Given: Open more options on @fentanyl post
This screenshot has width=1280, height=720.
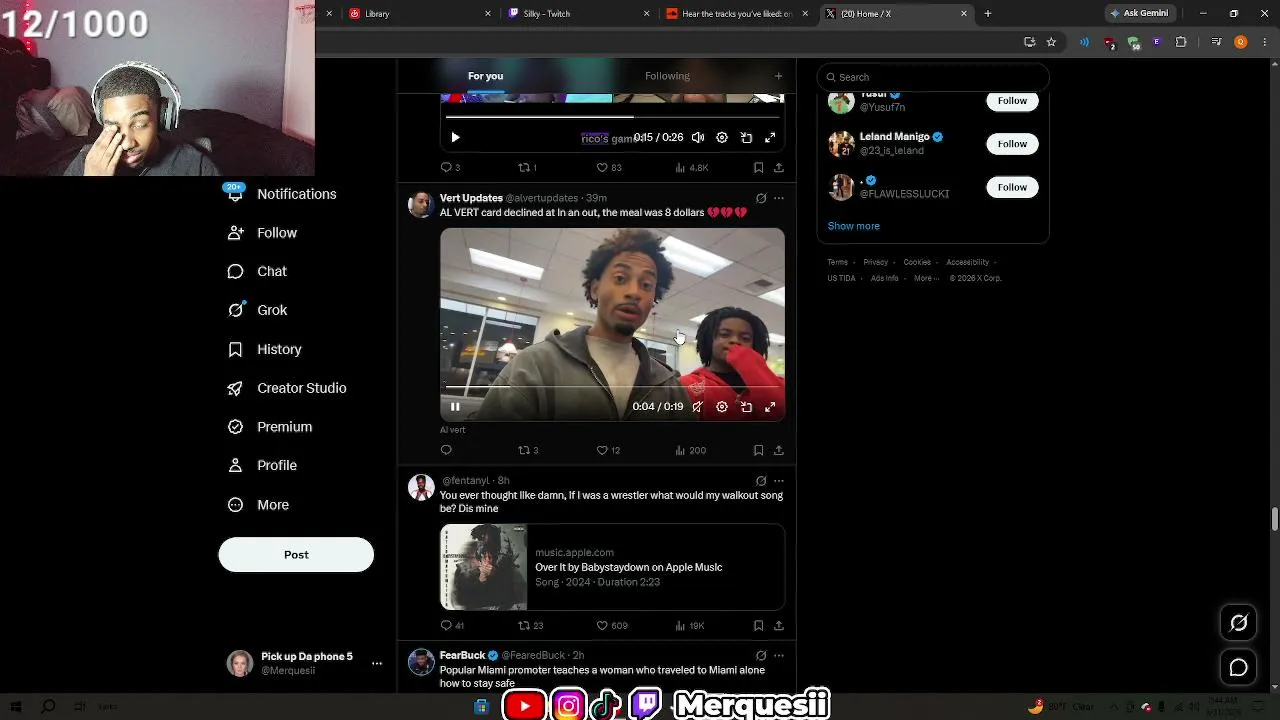Looking at the screenshot, I should tap(779, 481).
